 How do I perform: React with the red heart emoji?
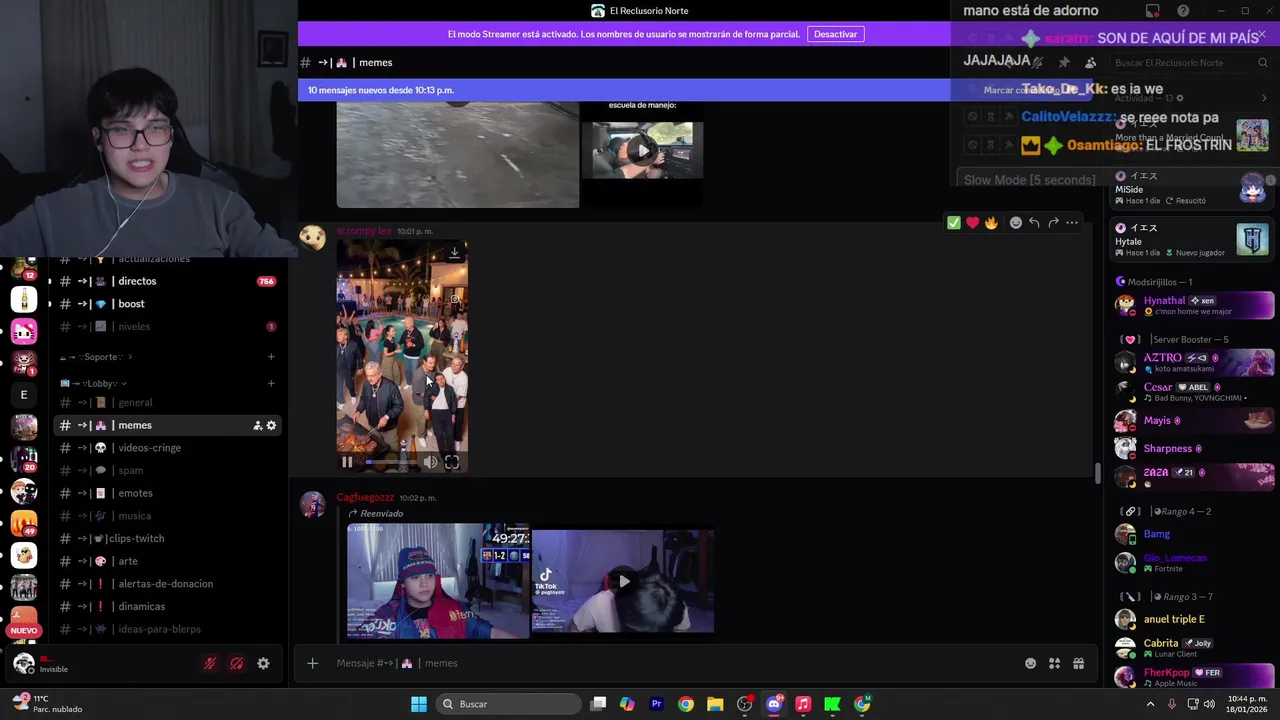tap(972, 223)
